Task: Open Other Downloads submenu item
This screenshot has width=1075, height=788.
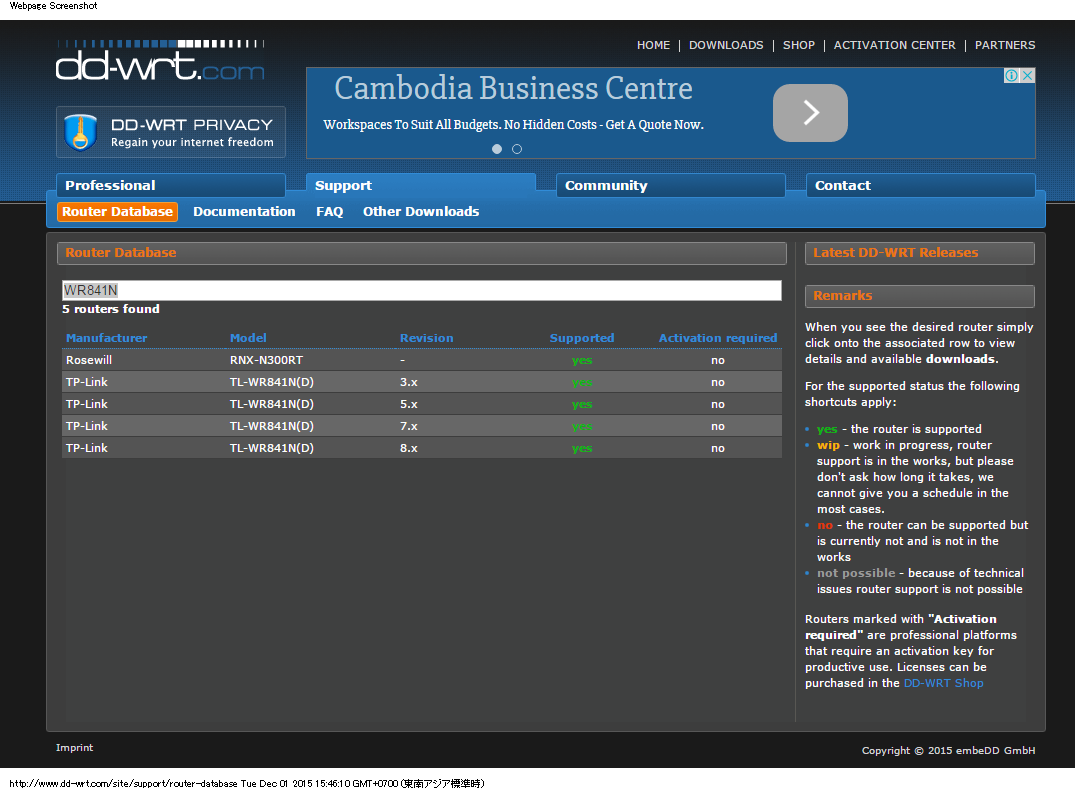Action: (421, 212)
